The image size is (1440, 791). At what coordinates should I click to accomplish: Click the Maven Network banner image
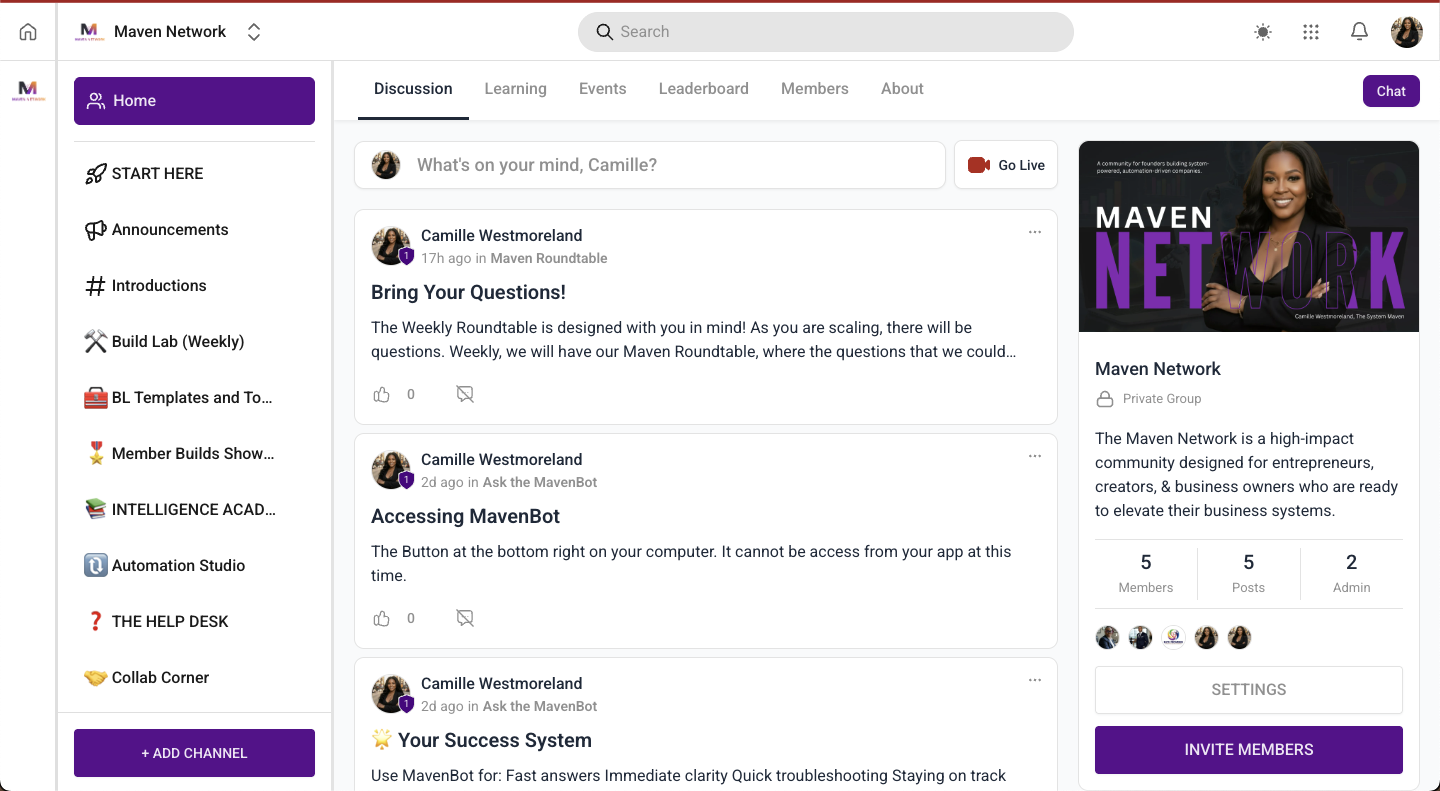(1248, 236)
